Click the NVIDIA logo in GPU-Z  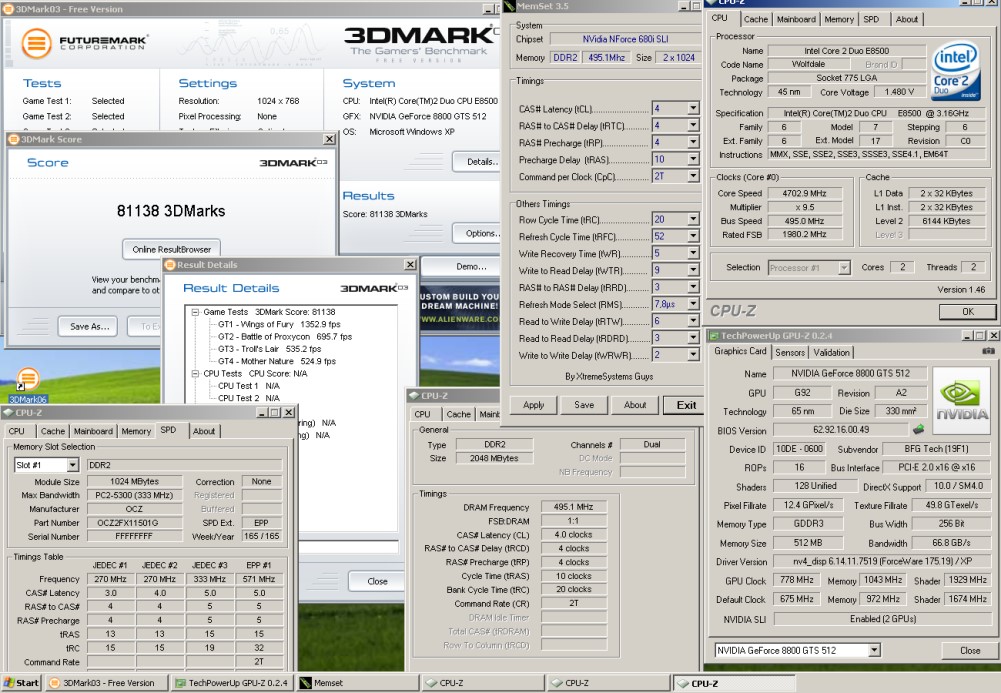click(x=961, y=399)
